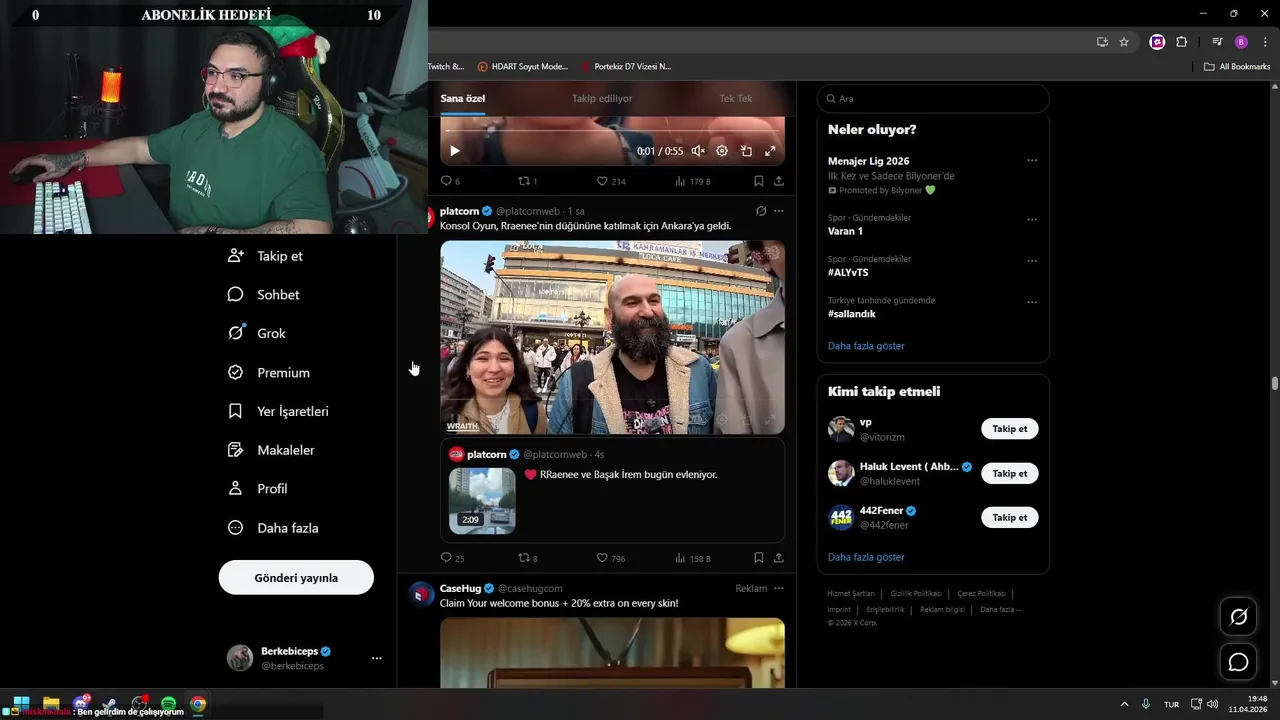Follow vp @vitorizm

tap(1010, 429)
